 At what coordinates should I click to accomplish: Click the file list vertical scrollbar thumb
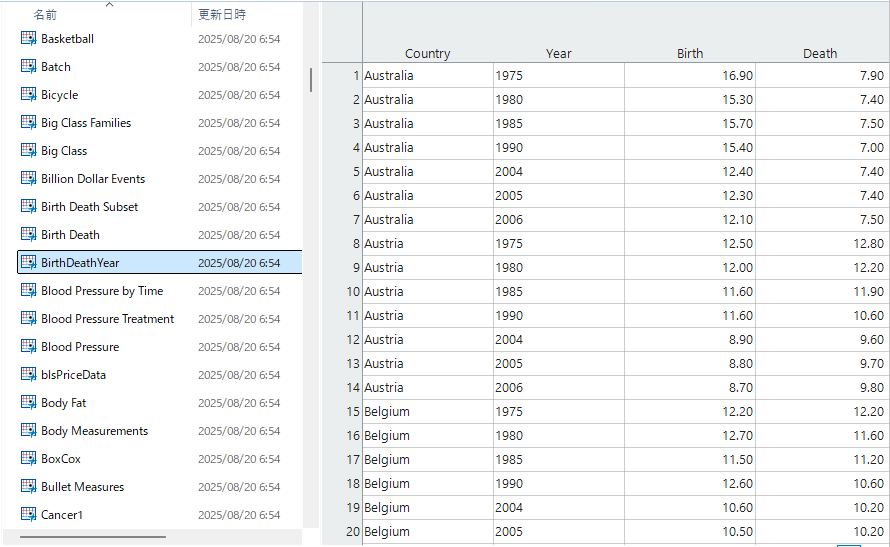[x=310, y=80]
